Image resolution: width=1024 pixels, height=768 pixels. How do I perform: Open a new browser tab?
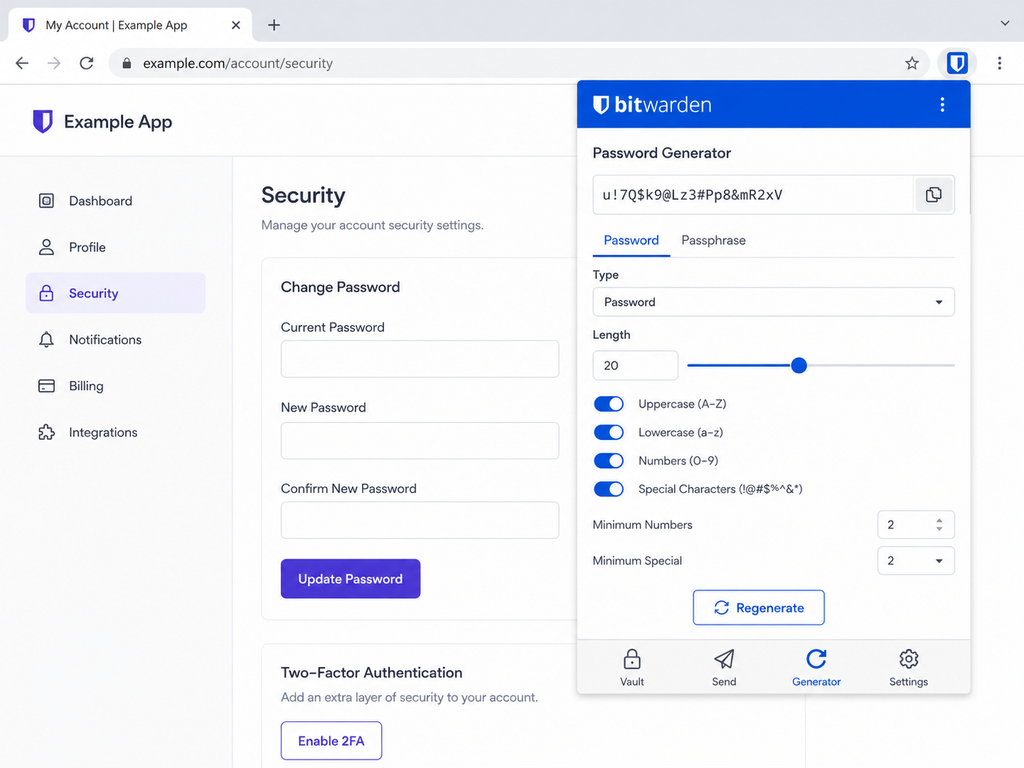[x=274, y=25]
